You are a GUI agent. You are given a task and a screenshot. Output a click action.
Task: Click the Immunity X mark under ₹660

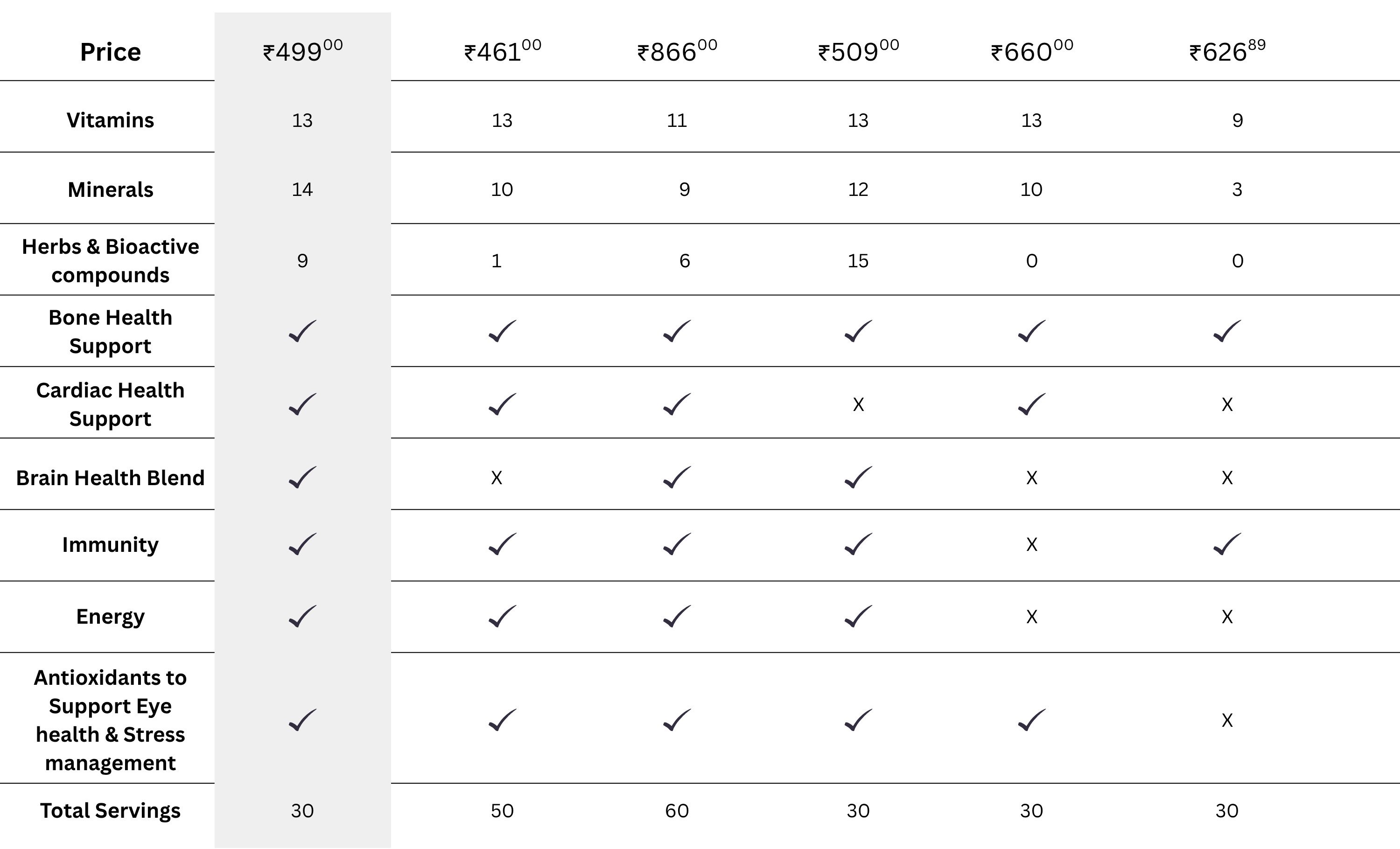[1032, 544]
